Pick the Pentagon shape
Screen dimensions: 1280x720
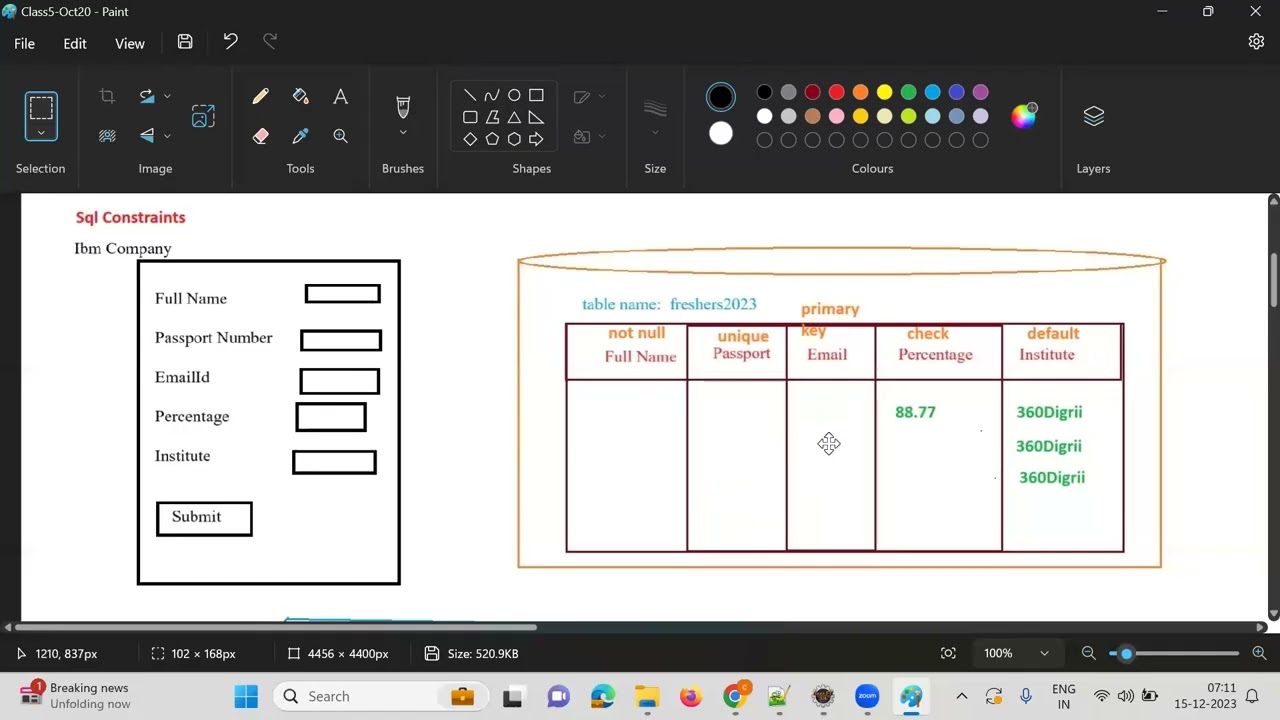pos(492,139)
